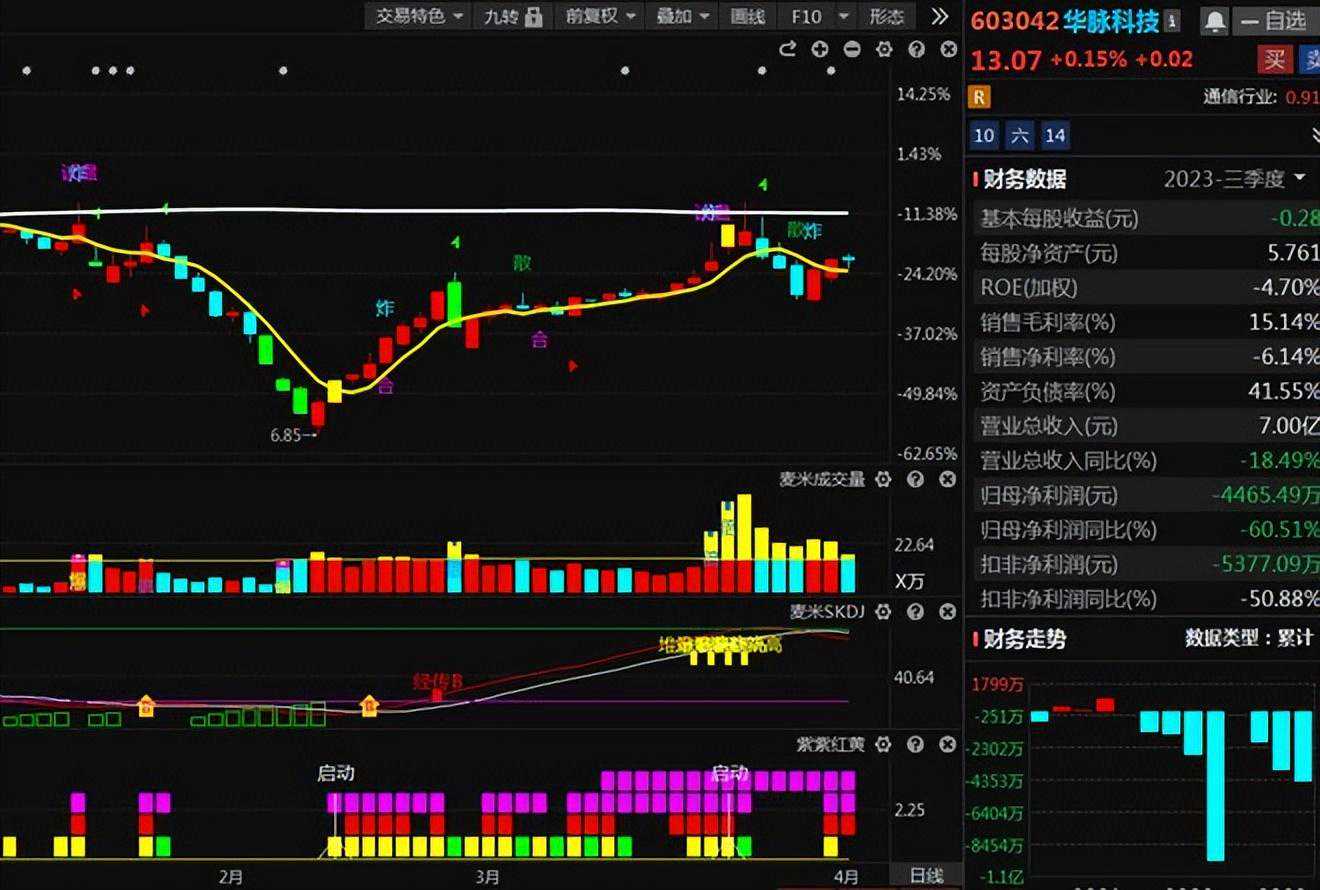Open settings gear for 紫紫红黄 indicator
The image size is (1320, 890).
(882, 745)
